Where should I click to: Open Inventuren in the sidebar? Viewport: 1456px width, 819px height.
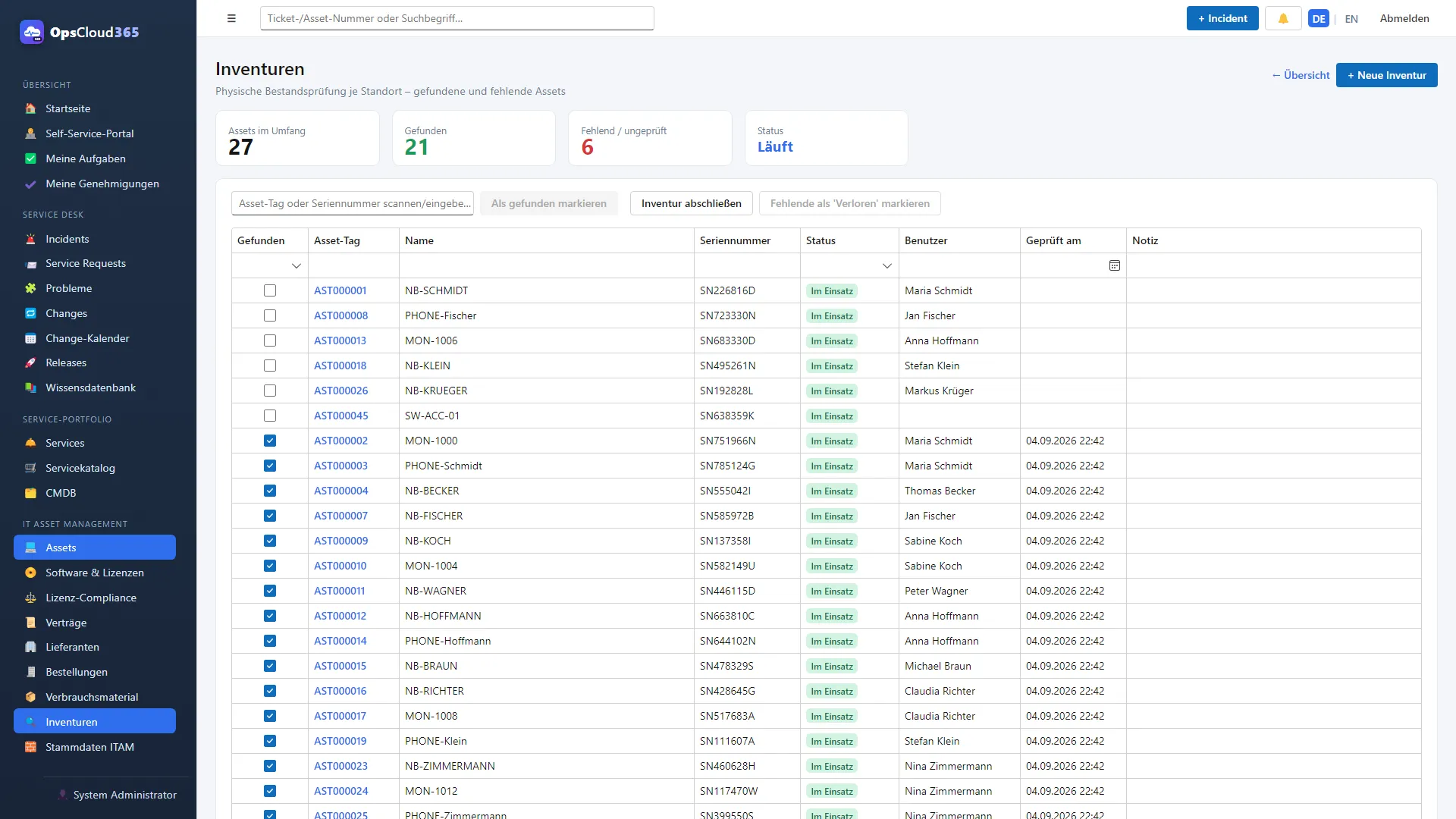click(95, 722)
